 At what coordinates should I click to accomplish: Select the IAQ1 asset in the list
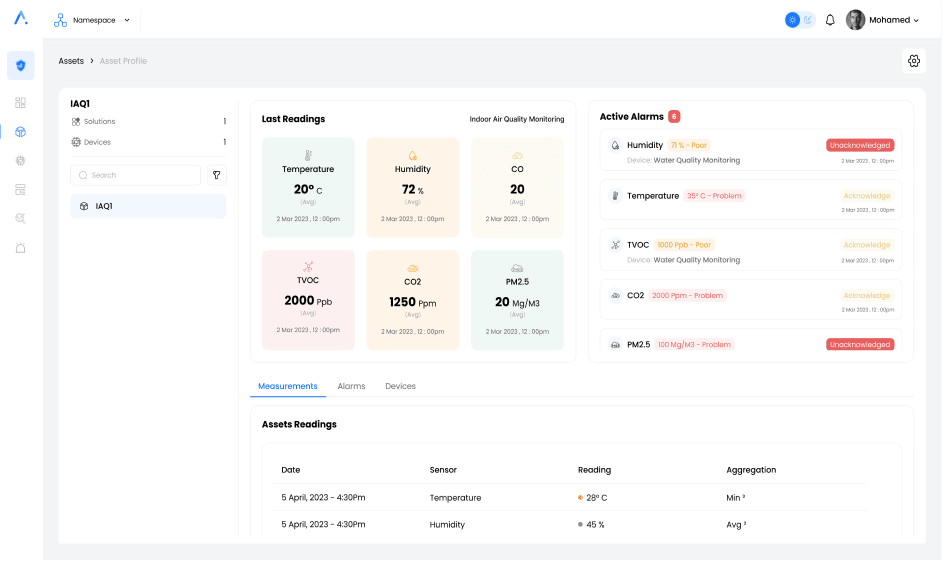(x=148, y=206)
